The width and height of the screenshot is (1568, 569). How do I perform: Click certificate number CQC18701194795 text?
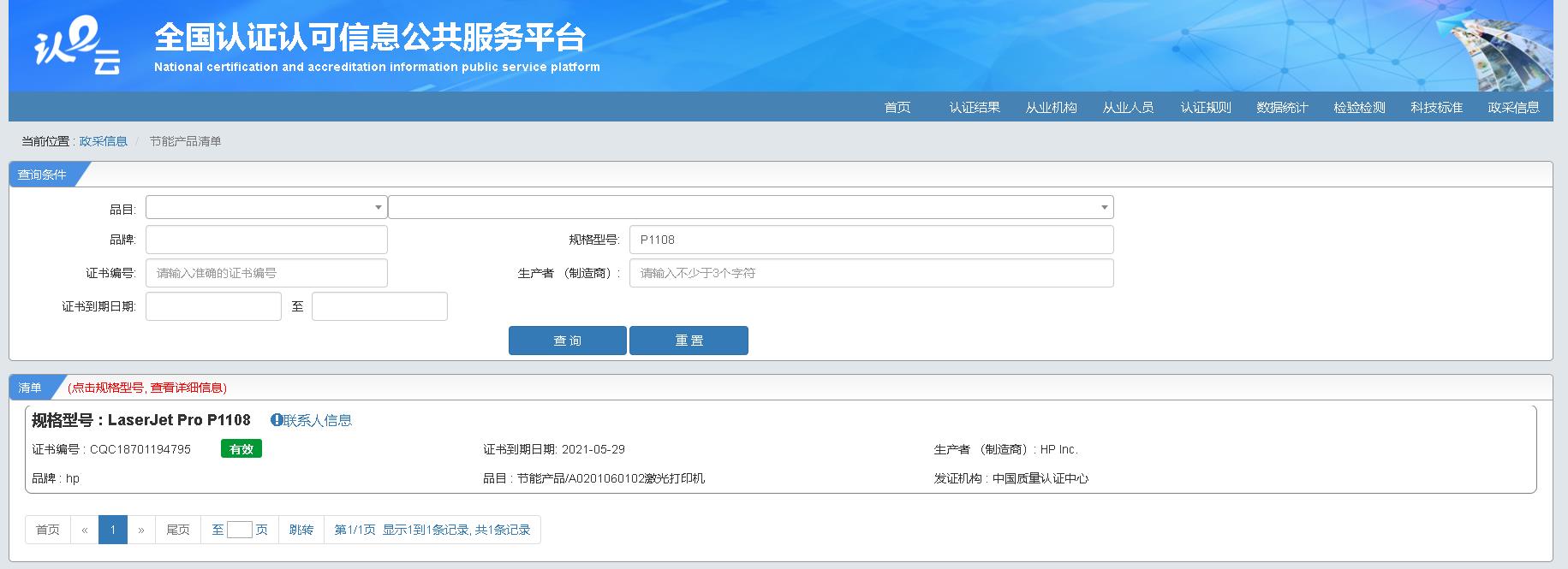click(x=140, y=449)
